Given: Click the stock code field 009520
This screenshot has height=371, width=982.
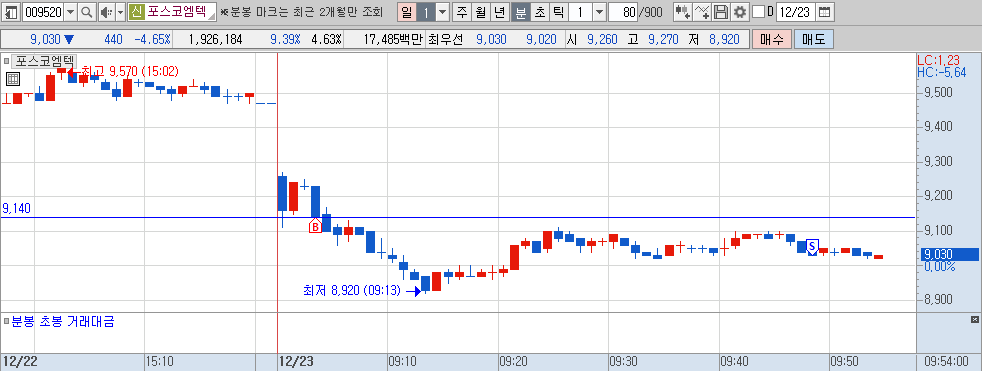Looking at the screenshot, I should point(43,11).
